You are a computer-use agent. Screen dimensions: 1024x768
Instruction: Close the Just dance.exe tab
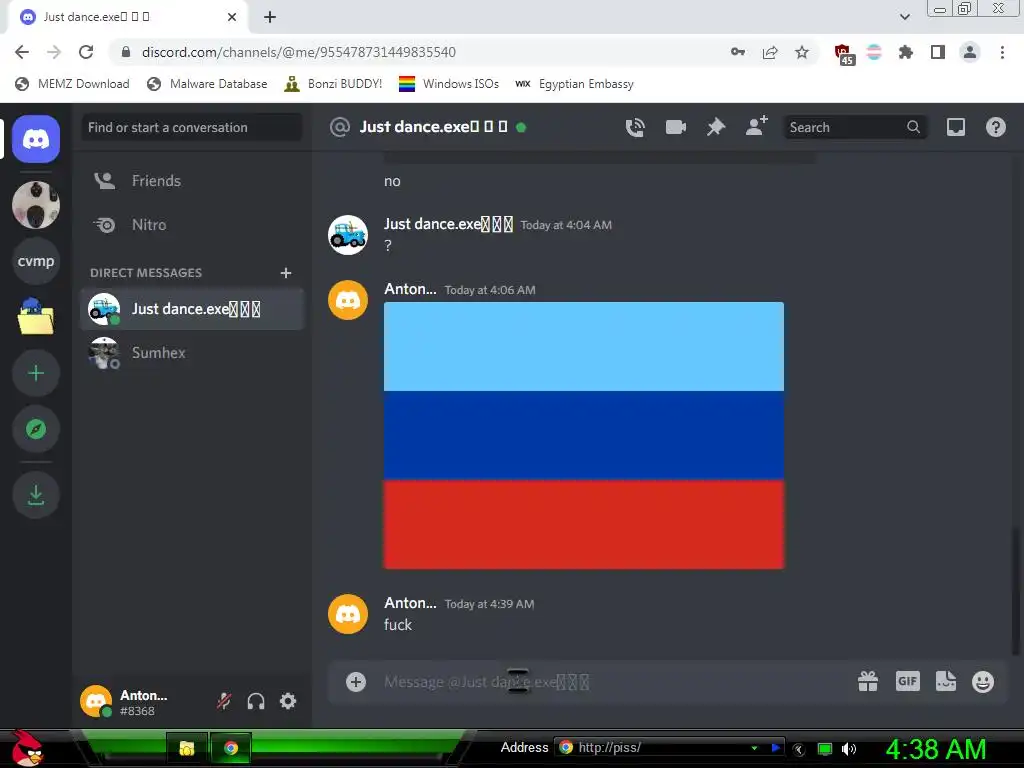click(x=232, y=17)
